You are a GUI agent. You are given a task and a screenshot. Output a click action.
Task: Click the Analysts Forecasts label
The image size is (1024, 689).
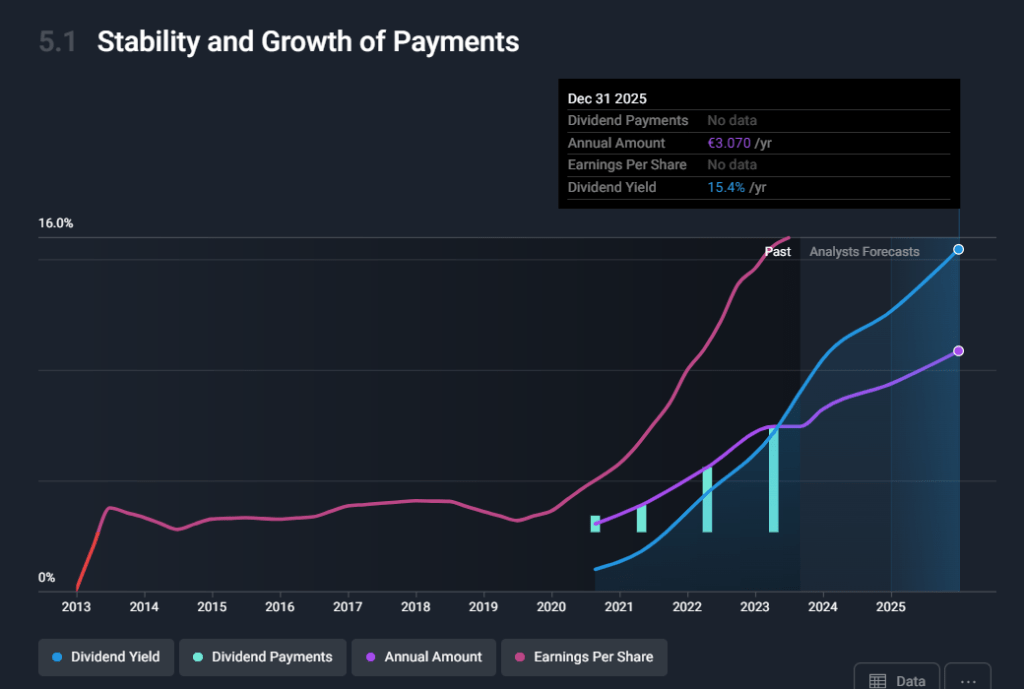(864, 252)
